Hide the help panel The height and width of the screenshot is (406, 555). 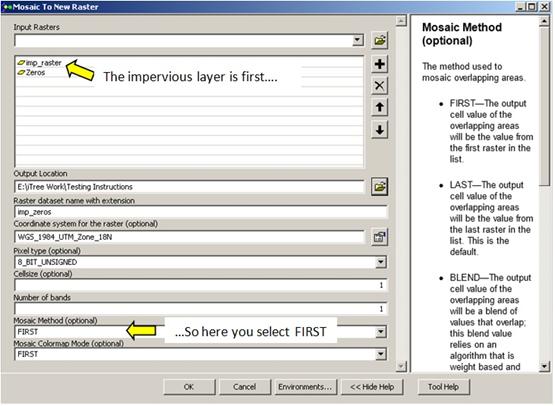tap(372, 387)
